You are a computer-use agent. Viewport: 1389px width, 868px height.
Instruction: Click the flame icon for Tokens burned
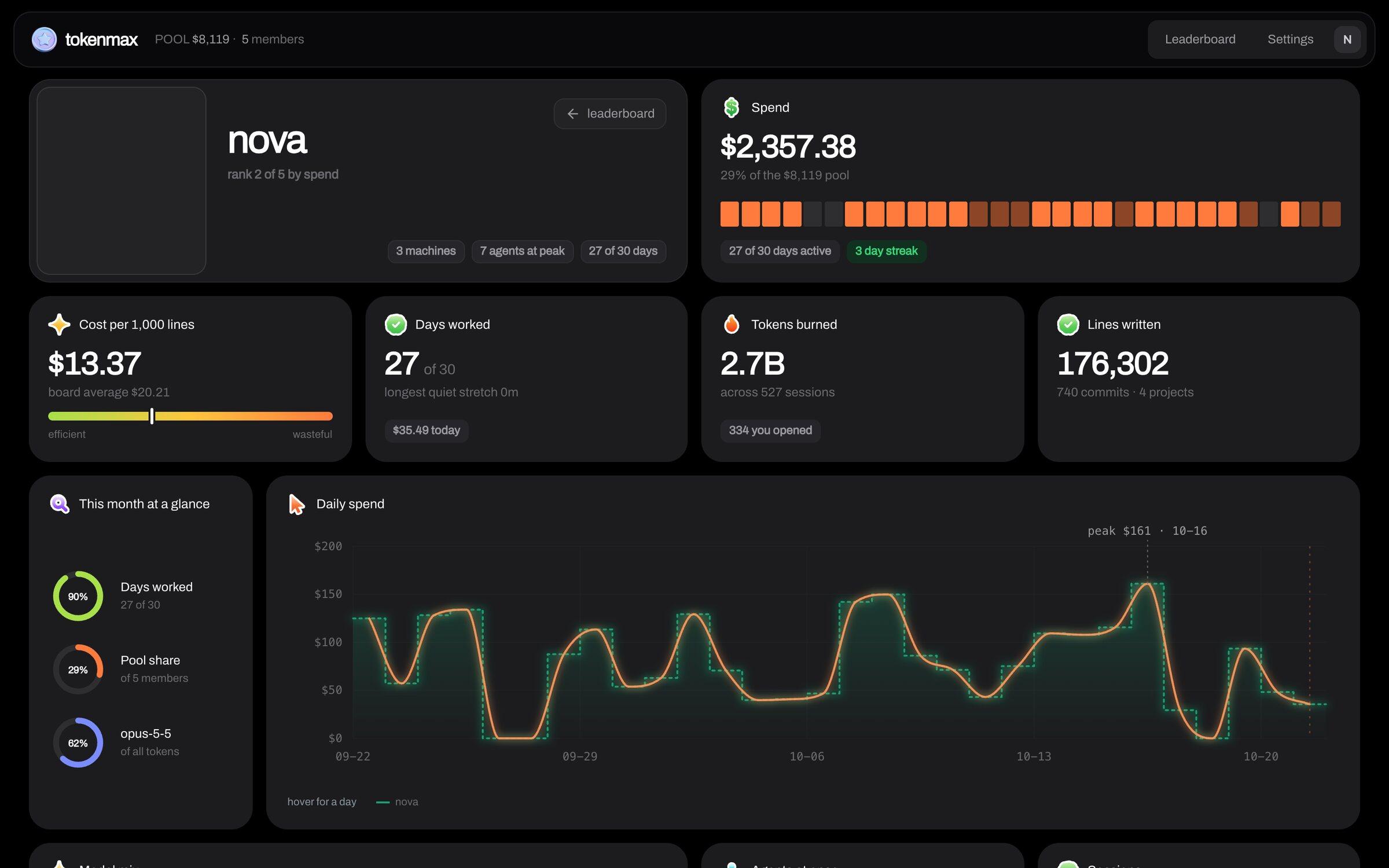[x=732, y=325]
